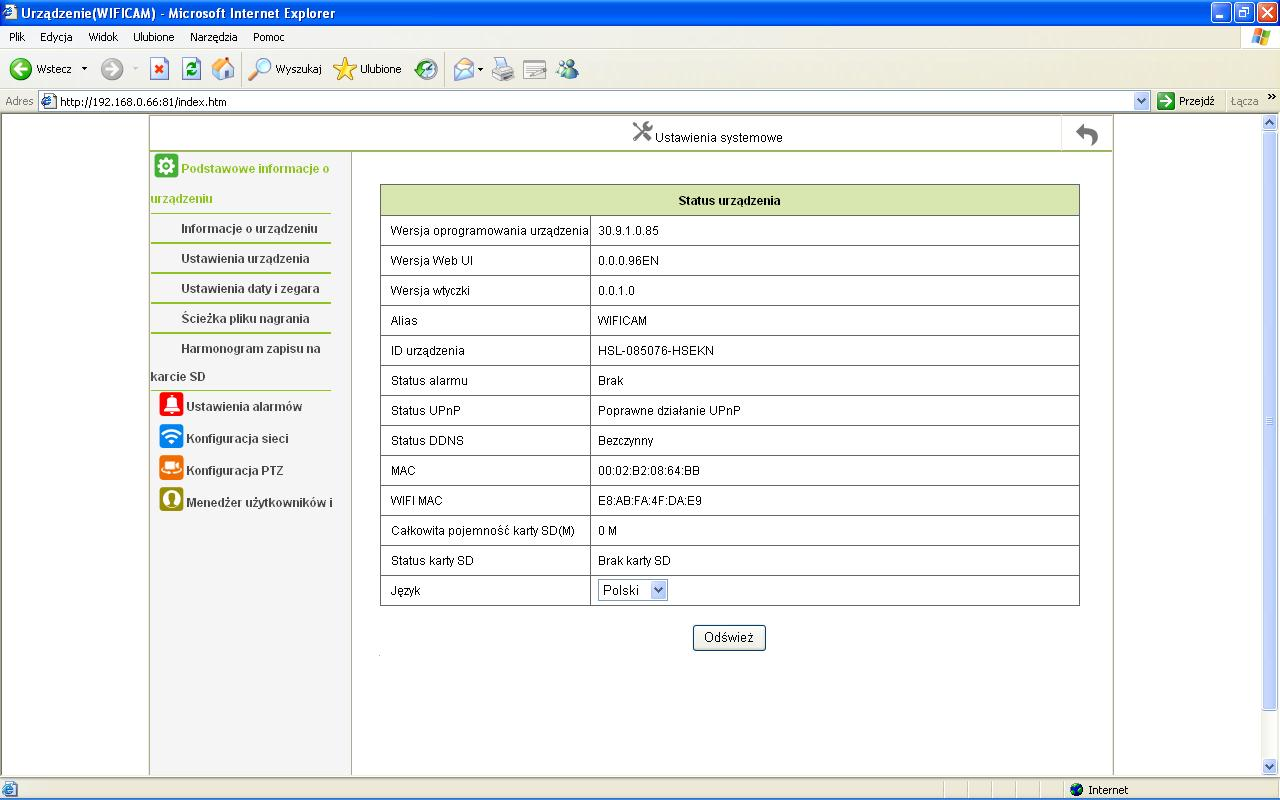
Task: Click the MAC value 00:02:B2:08:64:BB
Action: [649, 471]
